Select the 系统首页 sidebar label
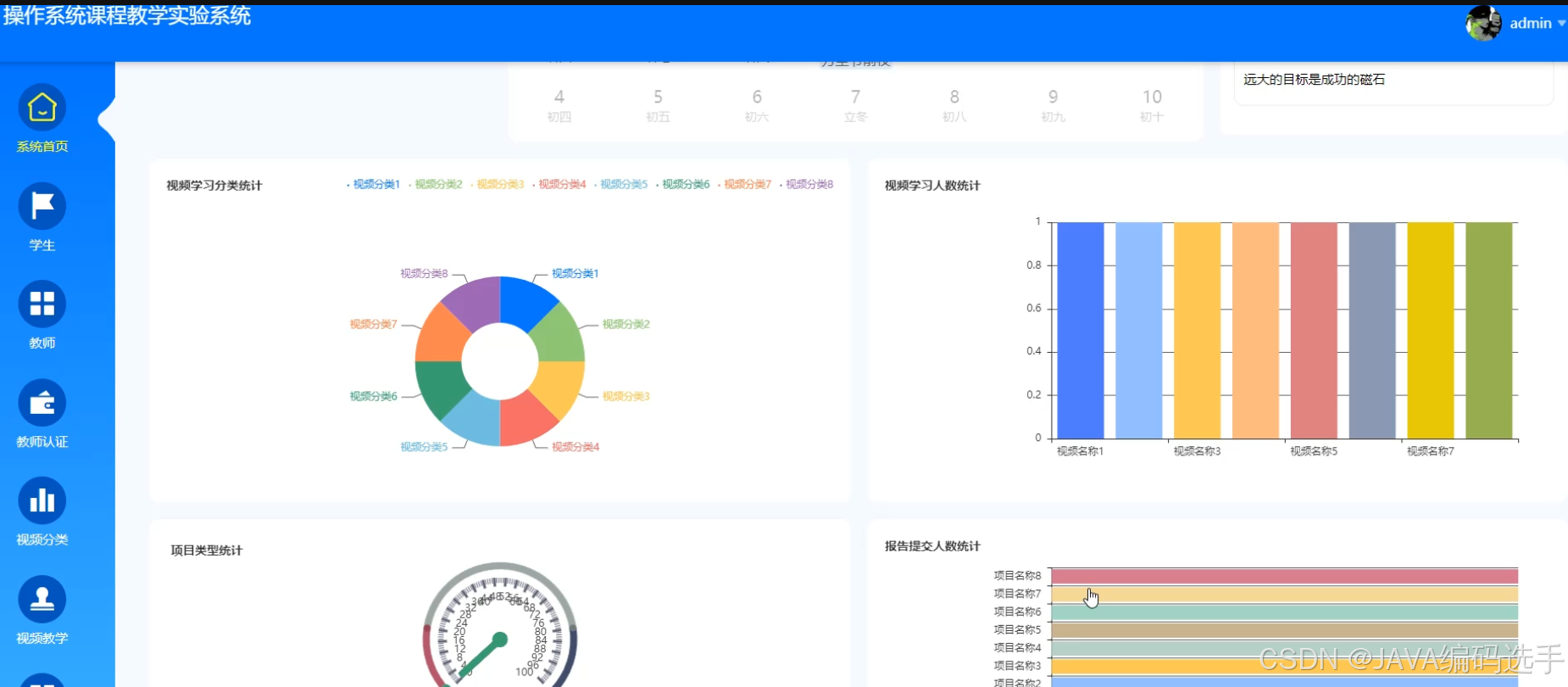The image size is (1568, 687). [x=42, y=147]
